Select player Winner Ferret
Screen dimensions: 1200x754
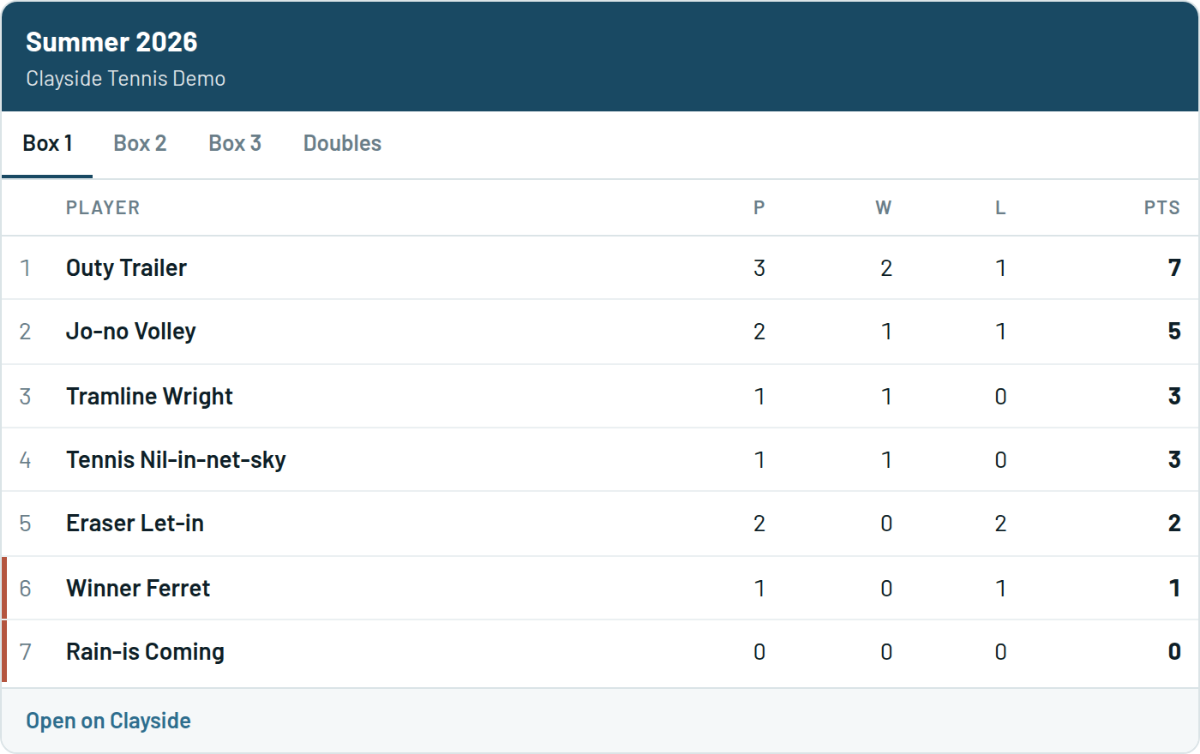[138, 588]
